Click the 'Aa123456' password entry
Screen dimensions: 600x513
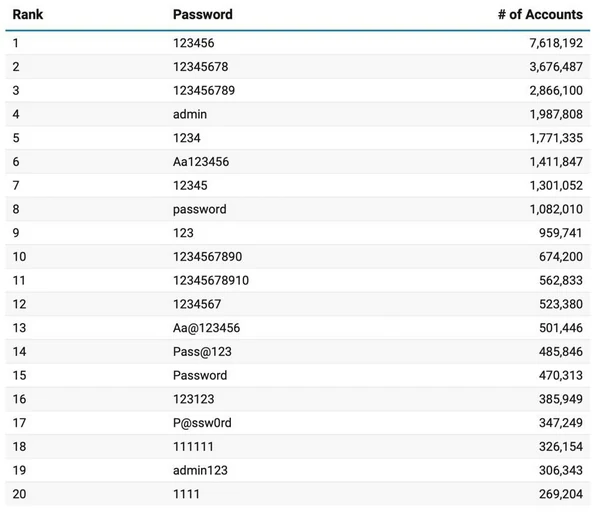point(200,162)
